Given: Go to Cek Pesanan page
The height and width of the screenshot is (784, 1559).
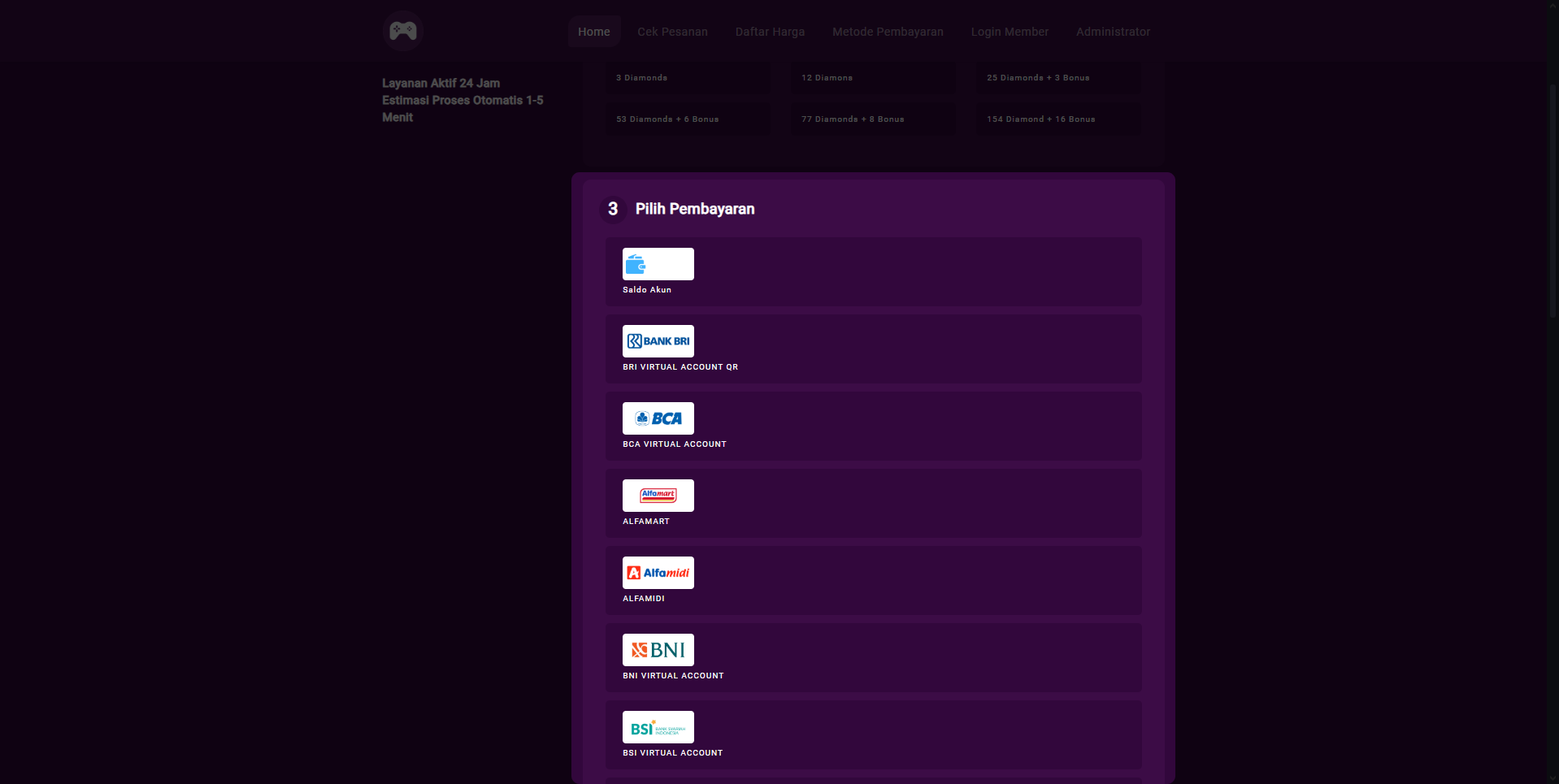Looking at the screenshot, I should (672, 32).
